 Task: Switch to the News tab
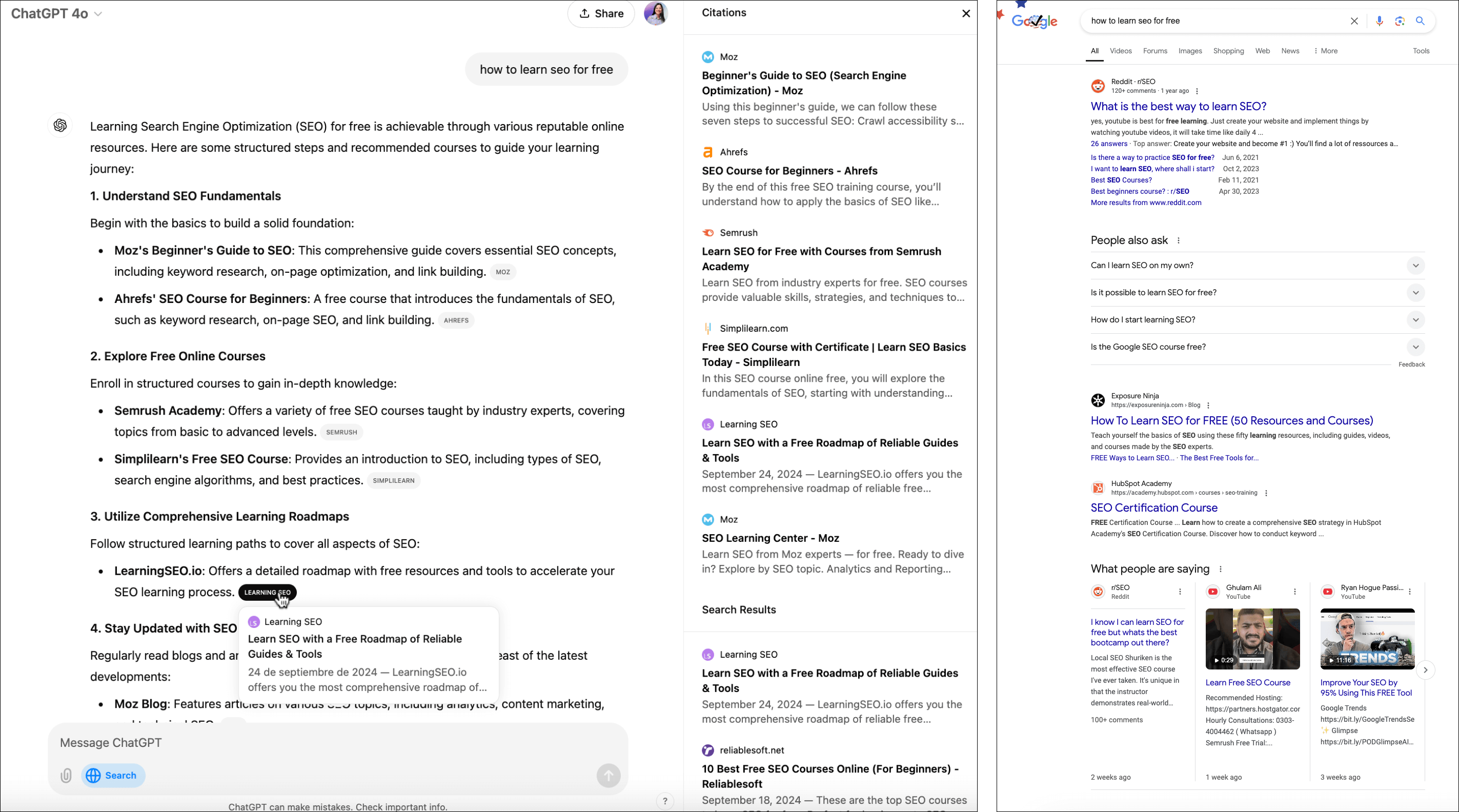click(x=1290, y=51)
